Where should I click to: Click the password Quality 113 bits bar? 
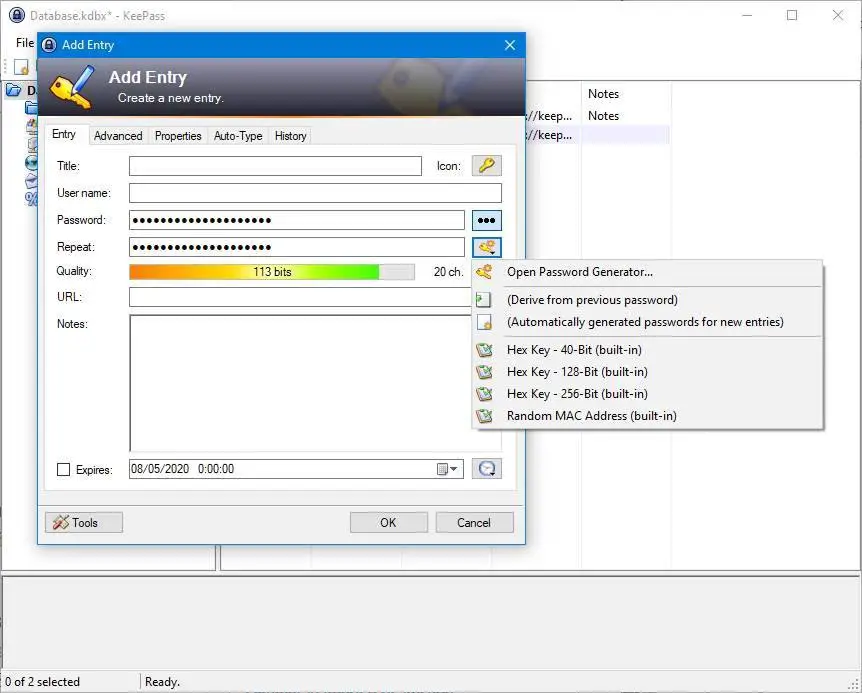[272, 271]
